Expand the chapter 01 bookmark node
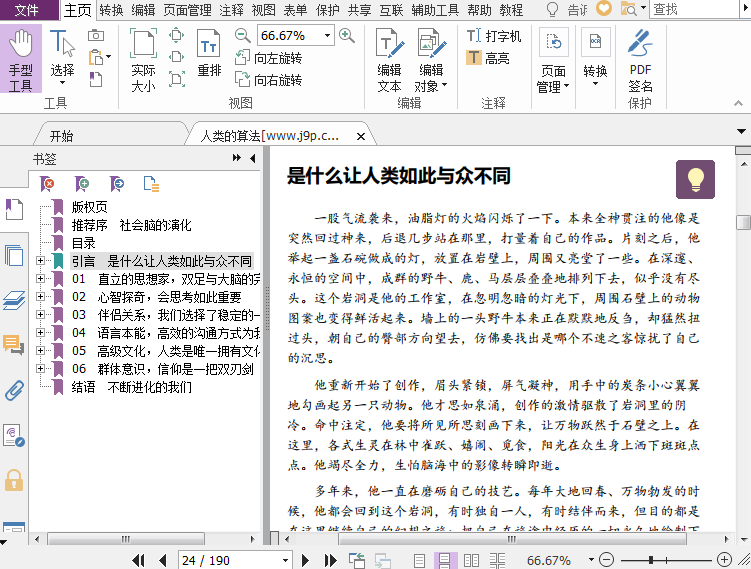This screenshot has height=569, width=751. 40,279
